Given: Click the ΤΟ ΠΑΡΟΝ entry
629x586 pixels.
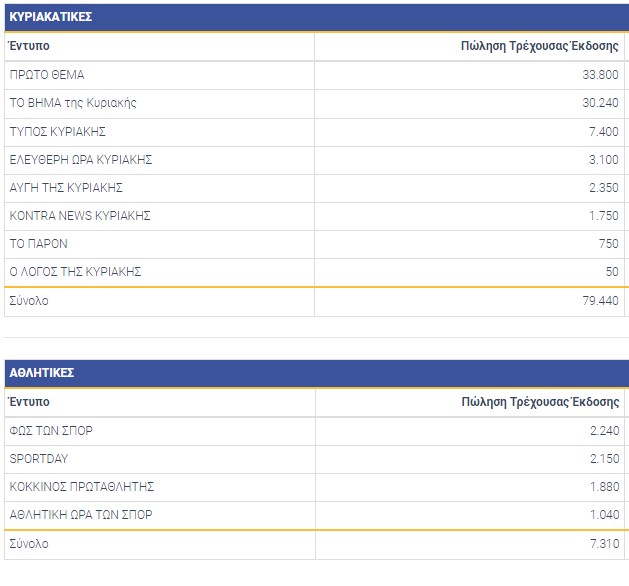Looking at the screenshot, I should tap(38, 243).
